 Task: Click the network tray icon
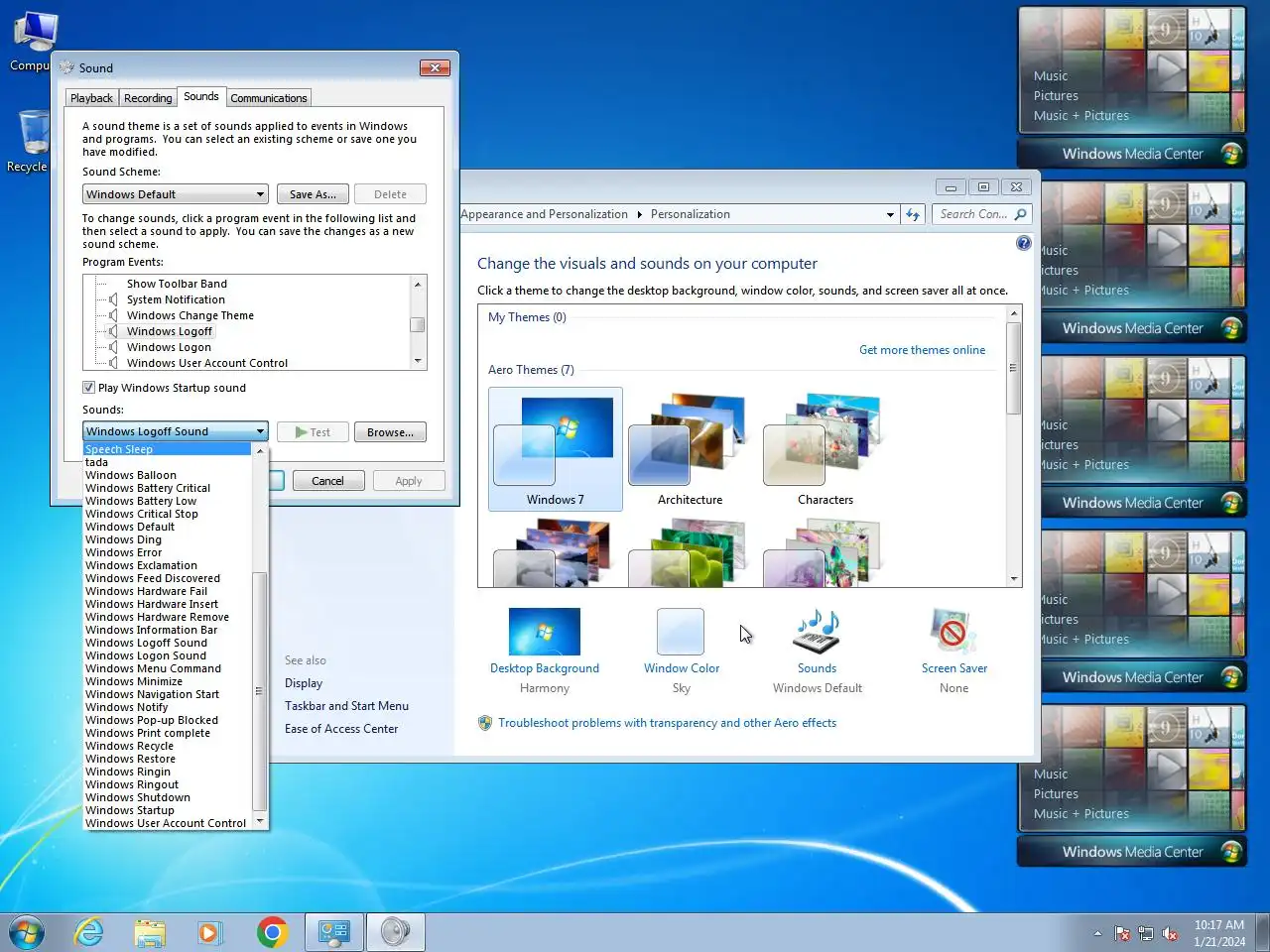[x=1146, y=933]
